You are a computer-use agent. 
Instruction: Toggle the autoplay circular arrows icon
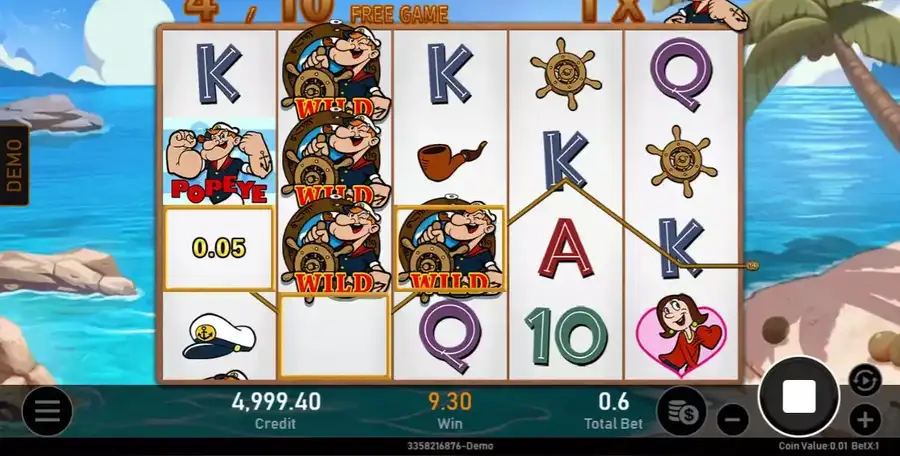865,380
